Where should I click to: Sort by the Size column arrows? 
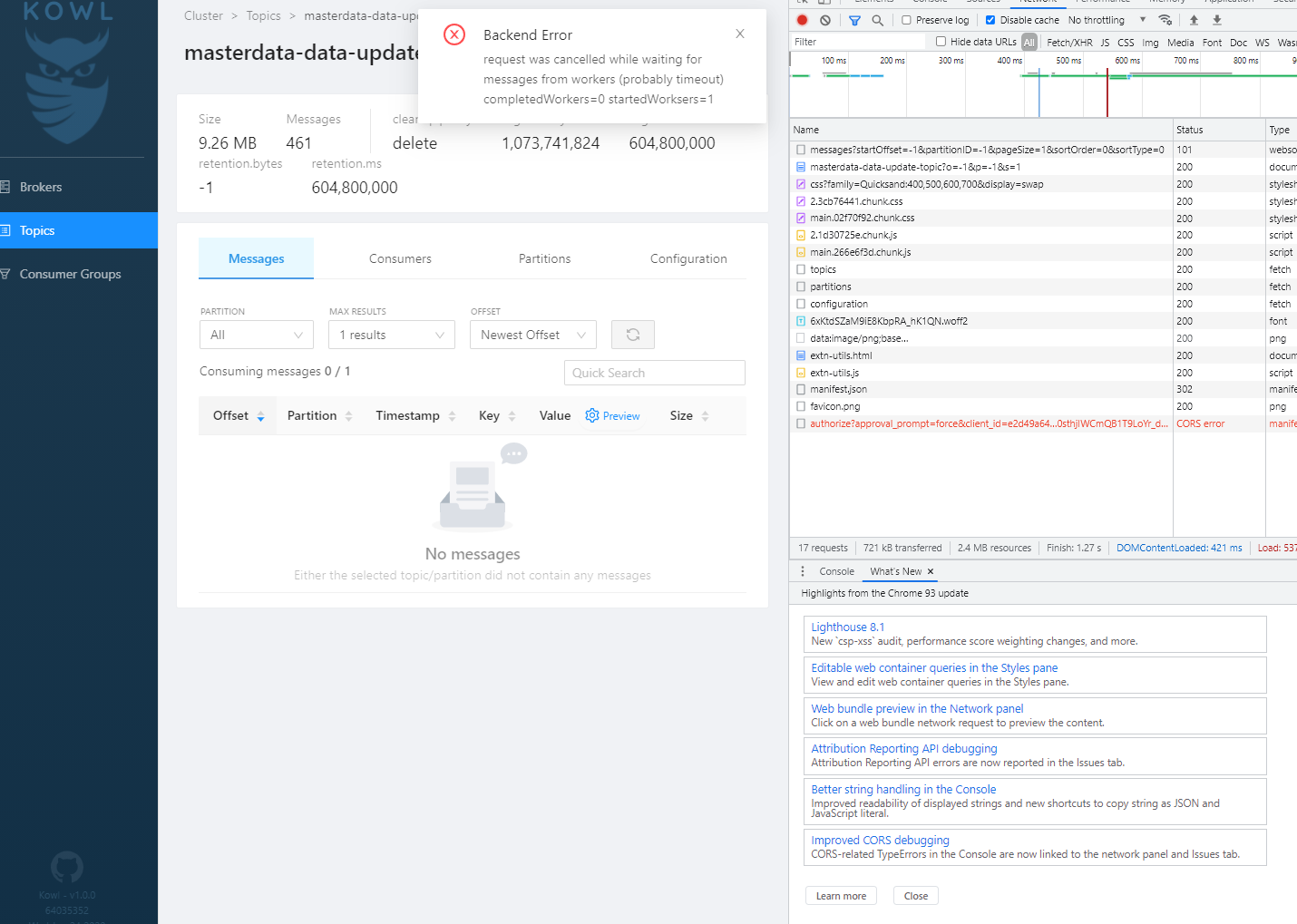tap(705, 416)
